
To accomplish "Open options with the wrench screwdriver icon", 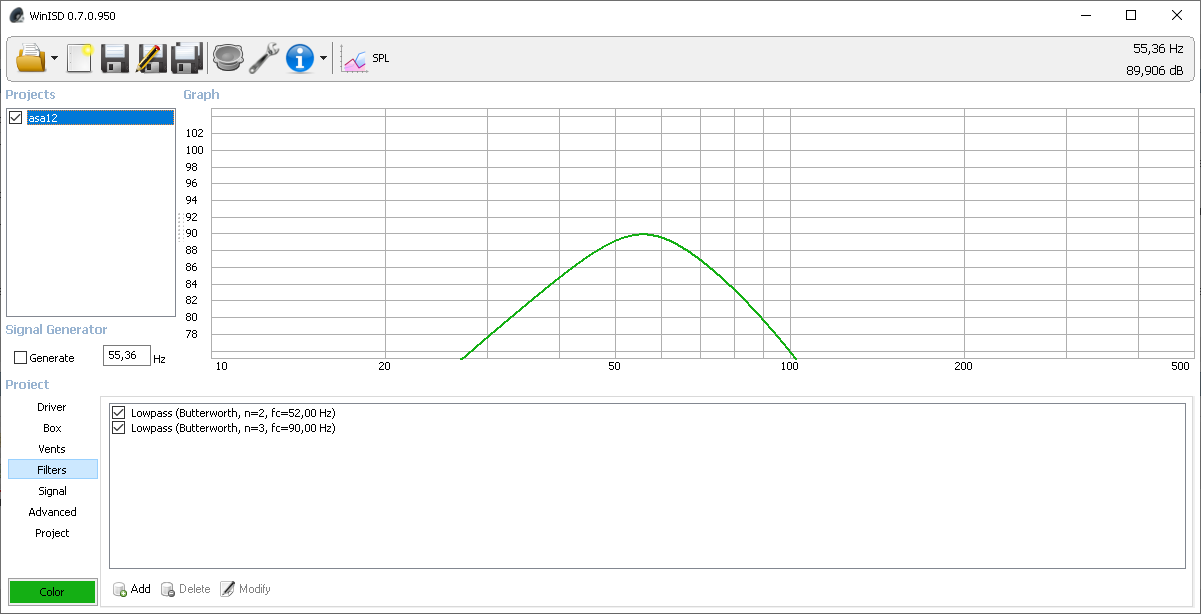I will [x=264, y=58].
